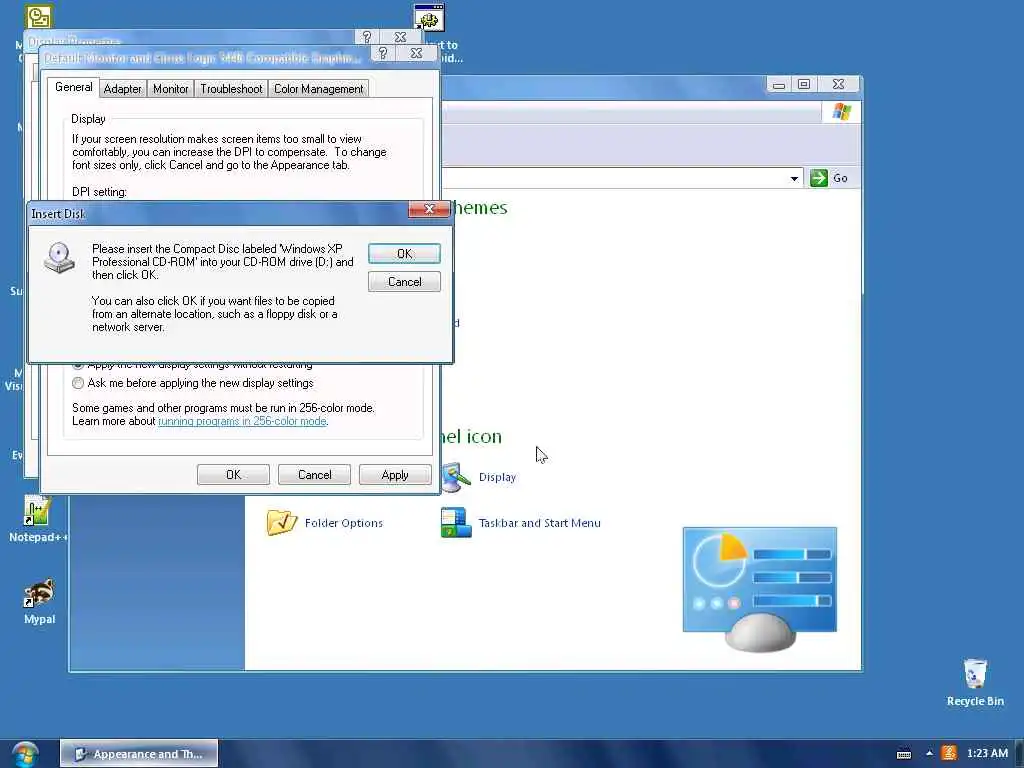Switch to the Monitor tab

pos(170,89)
